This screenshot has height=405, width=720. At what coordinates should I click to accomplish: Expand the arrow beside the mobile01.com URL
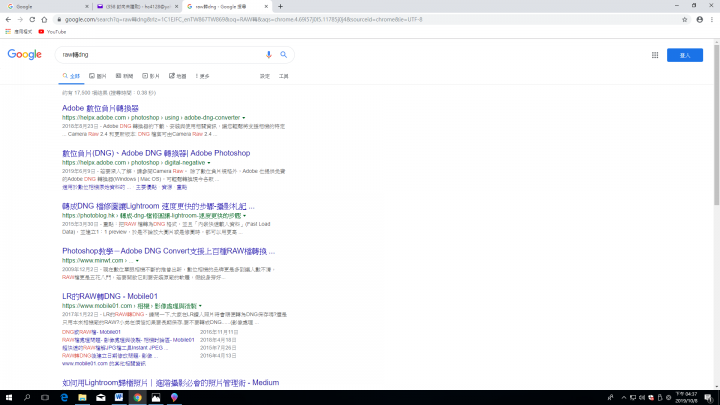200,306
